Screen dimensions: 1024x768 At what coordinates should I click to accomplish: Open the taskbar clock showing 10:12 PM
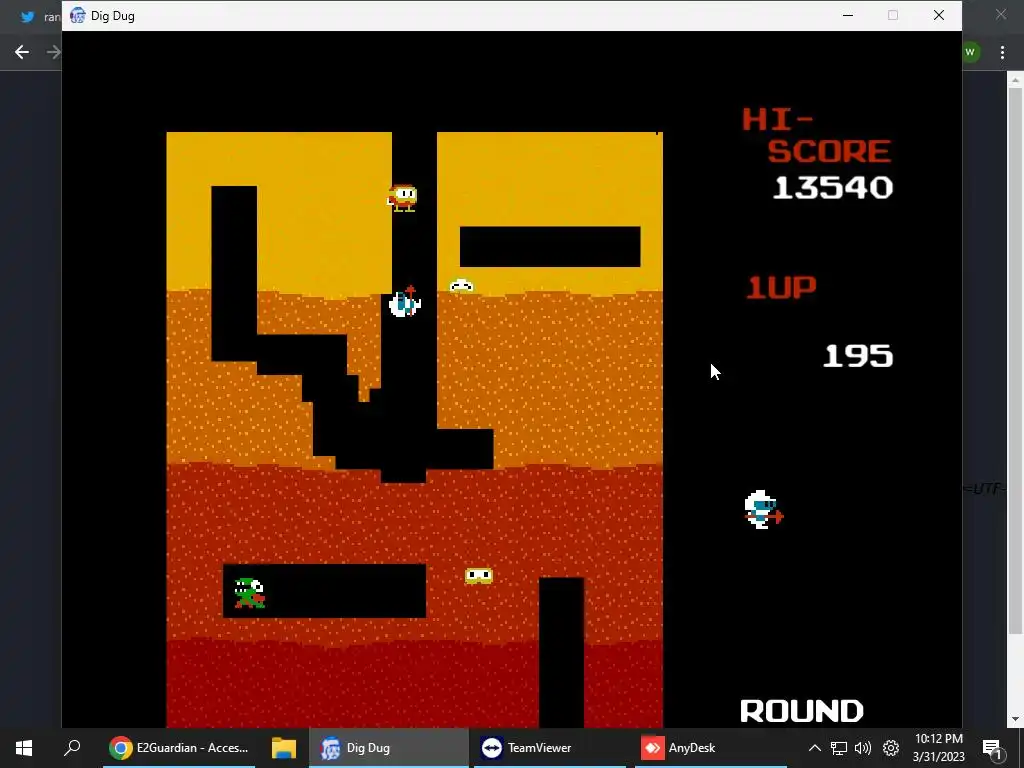[x=938, y=748]
